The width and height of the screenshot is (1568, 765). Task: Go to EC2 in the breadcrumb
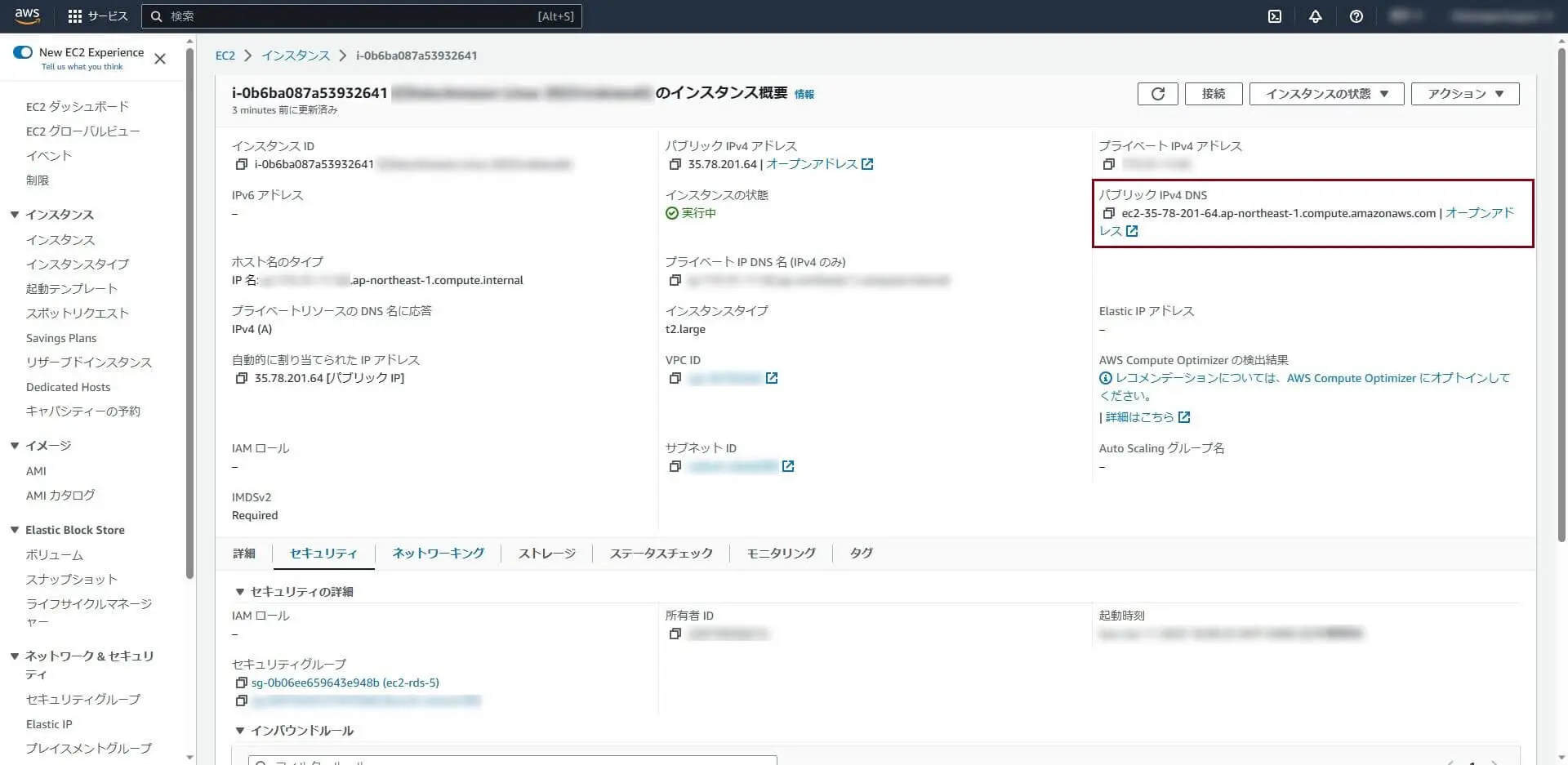tap(225, 56)
